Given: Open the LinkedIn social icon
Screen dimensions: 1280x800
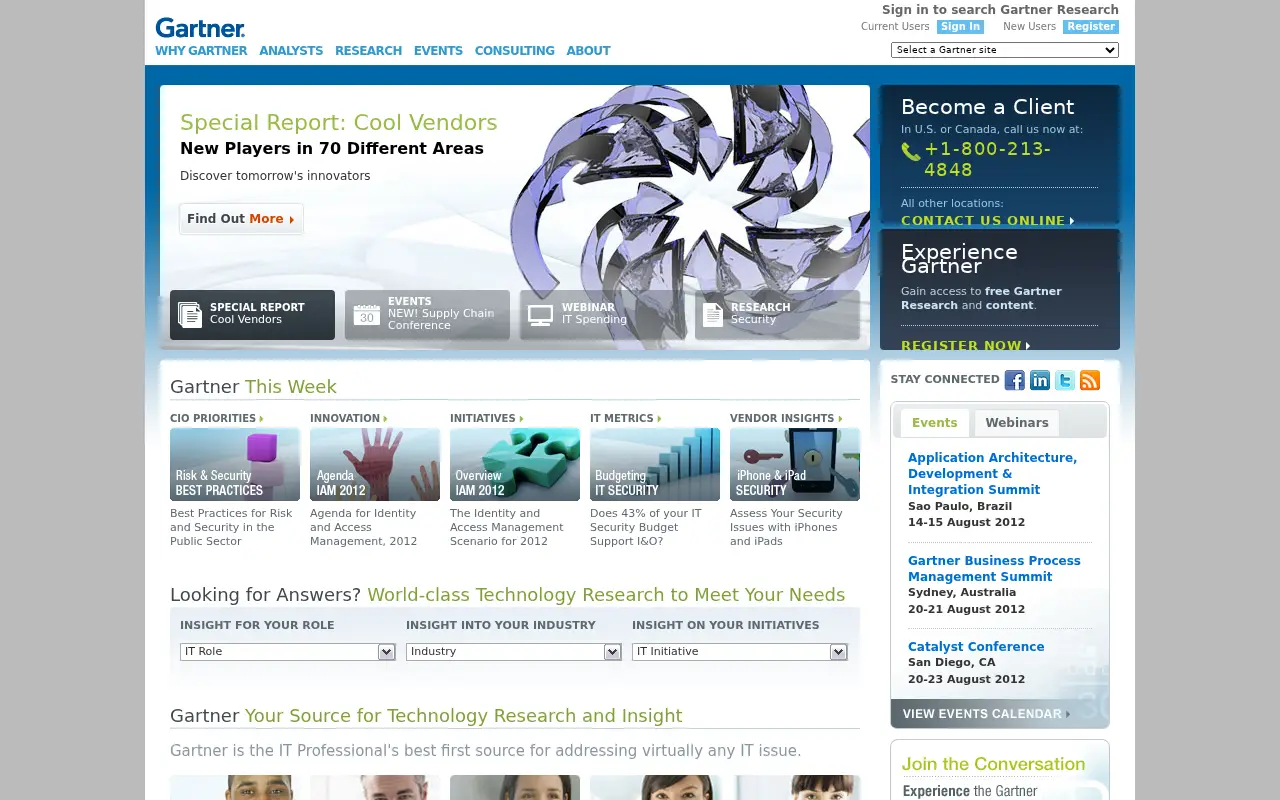Looking at the screenshot, I should pyautogui.click(x=1040, y=380).
